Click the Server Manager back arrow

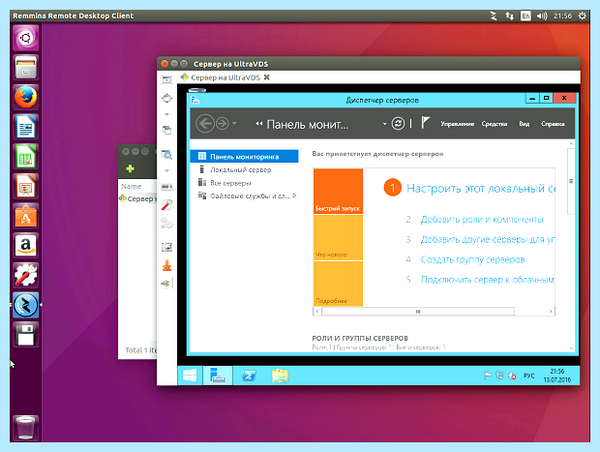coord(205,124)
